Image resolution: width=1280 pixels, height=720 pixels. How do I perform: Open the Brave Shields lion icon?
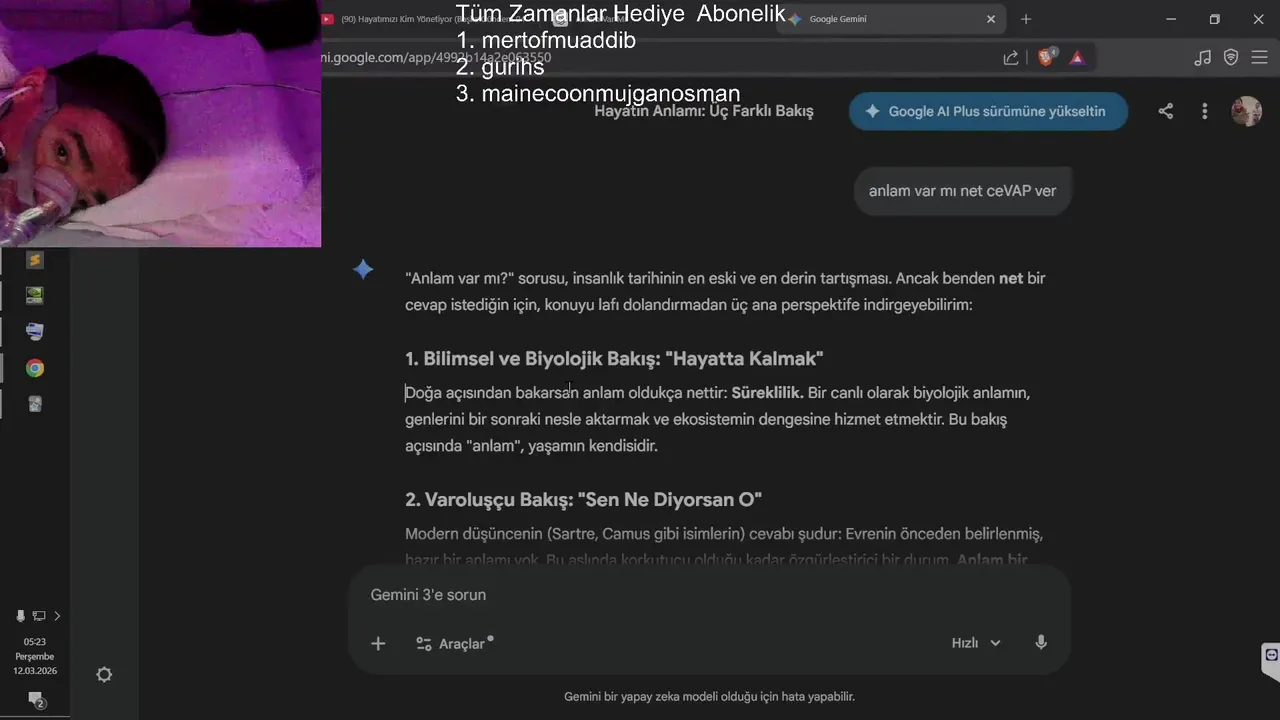pos(1046,58)
